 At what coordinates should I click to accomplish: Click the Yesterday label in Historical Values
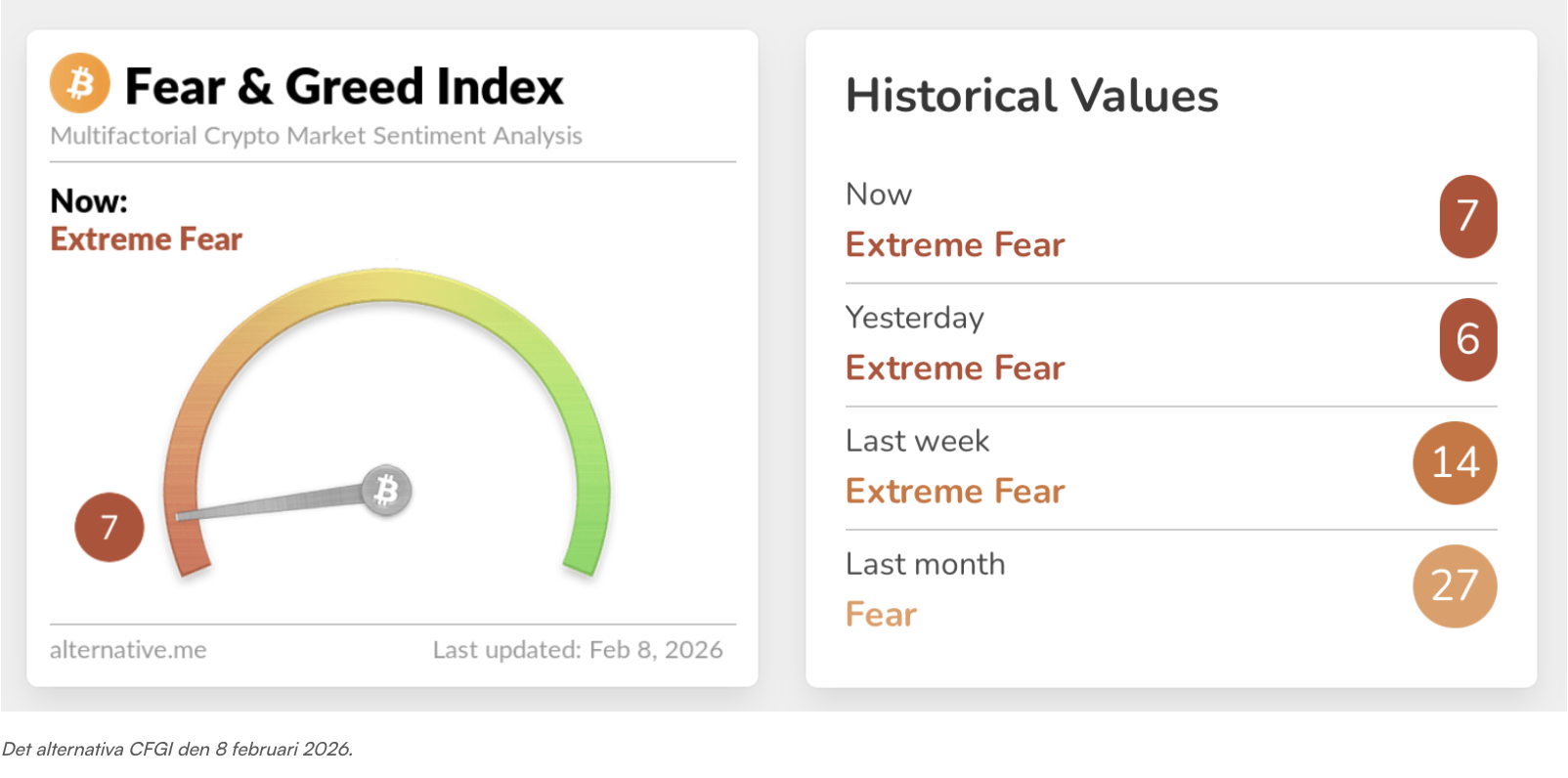pyautogui.click(x=914, y=318)
